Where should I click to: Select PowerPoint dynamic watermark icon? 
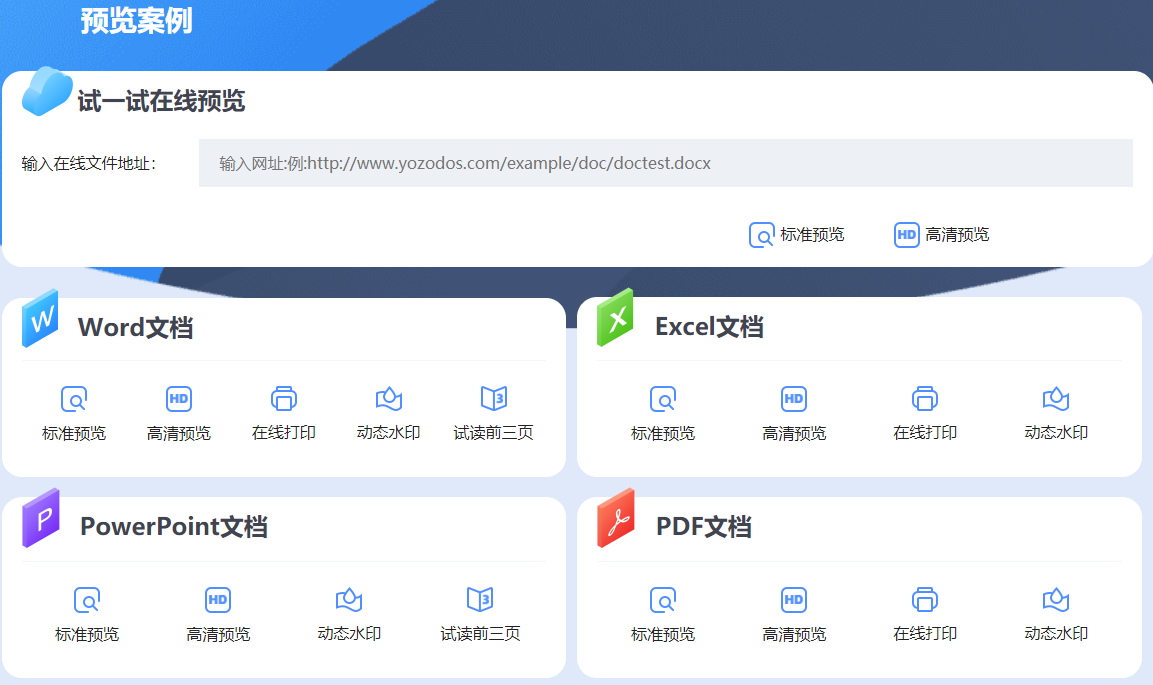click(x=349, y=599)
